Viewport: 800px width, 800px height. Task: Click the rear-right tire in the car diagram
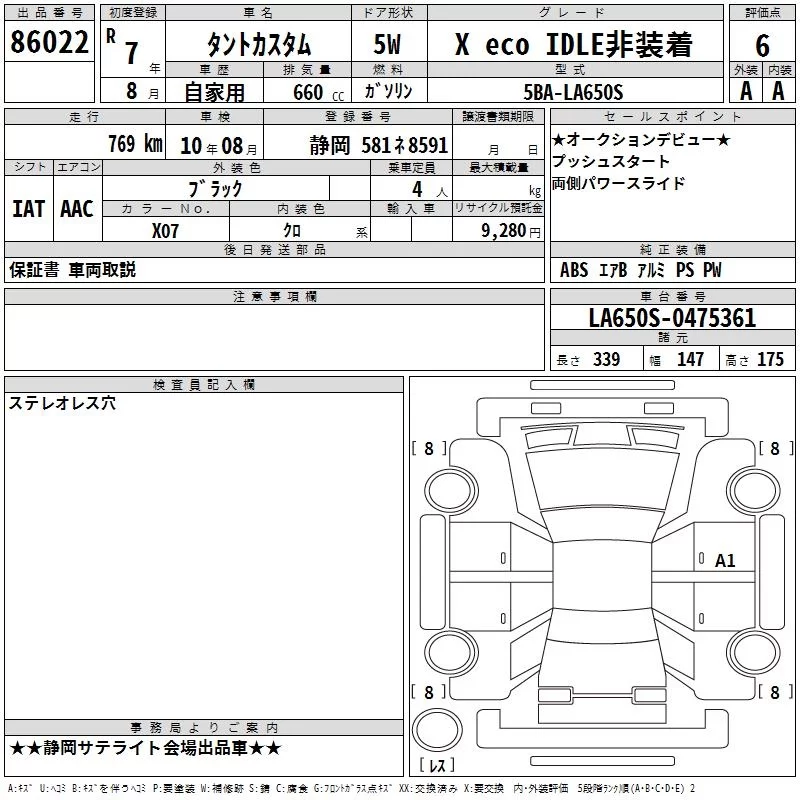point(753,652)
